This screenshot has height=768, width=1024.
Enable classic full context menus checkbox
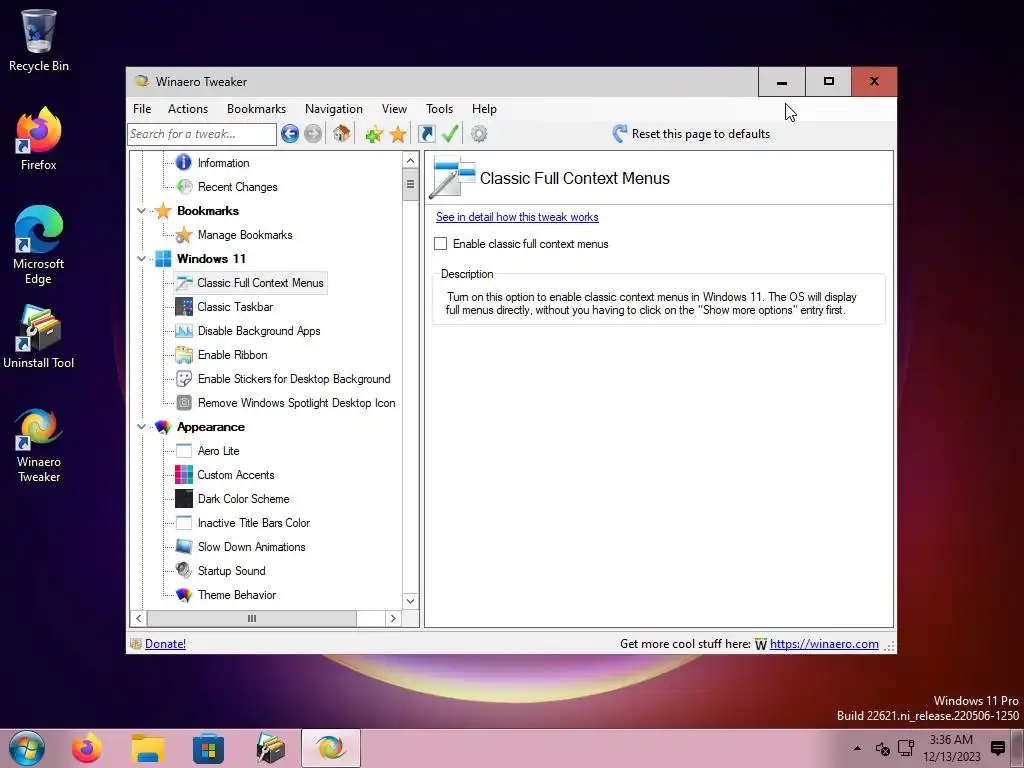click(441, 244)
